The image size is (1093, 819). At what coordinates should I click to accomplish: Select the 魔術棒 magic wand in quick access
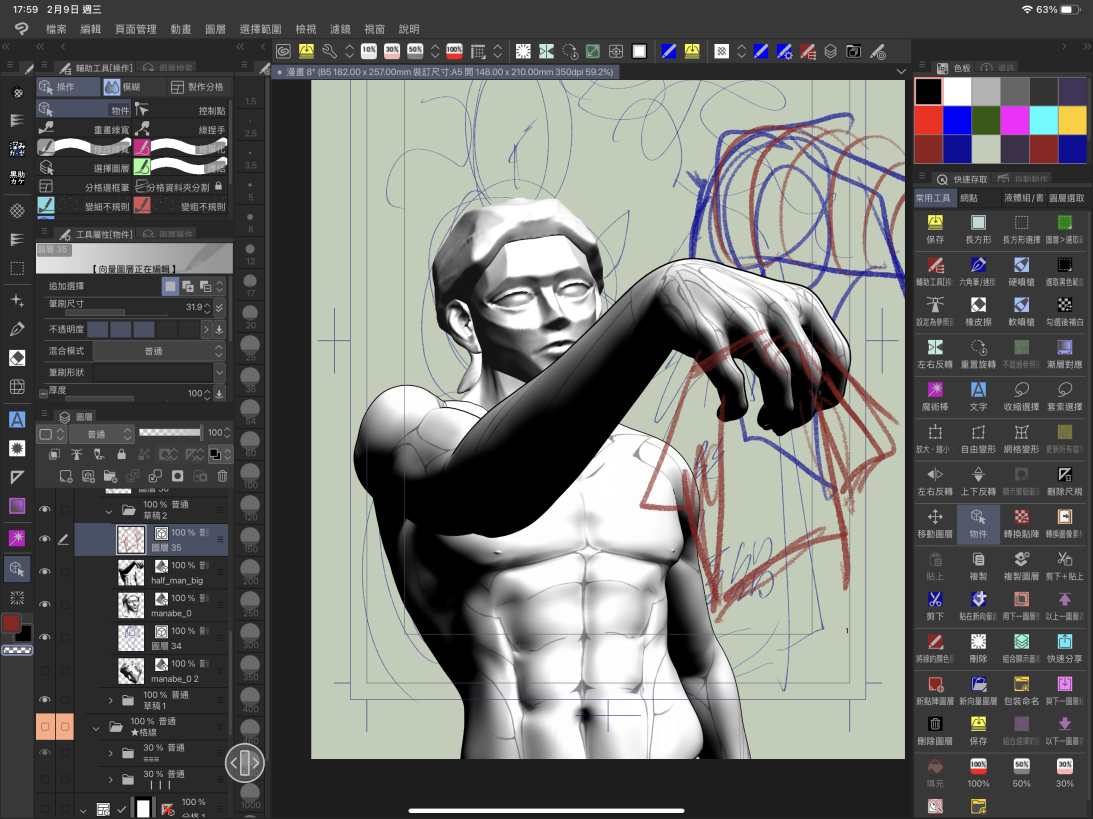(x=935, y=390)
